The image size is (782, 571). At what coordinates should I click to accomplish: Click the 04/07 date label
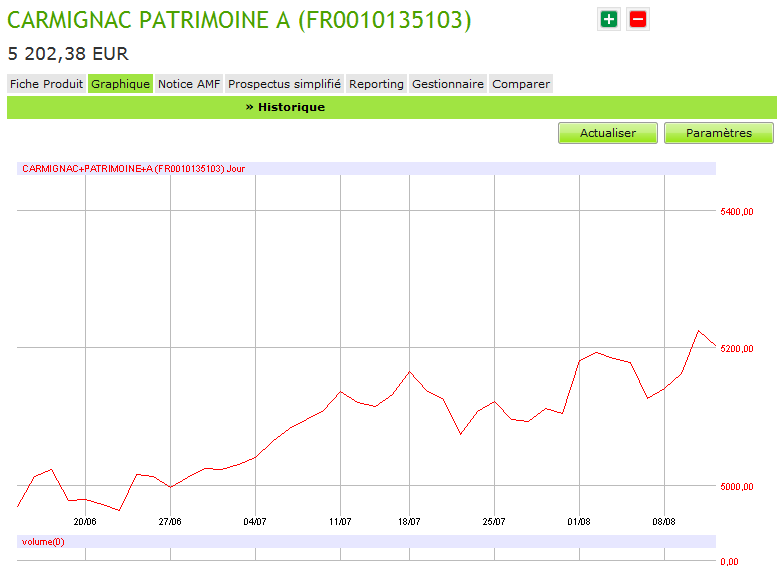(255, 522)
